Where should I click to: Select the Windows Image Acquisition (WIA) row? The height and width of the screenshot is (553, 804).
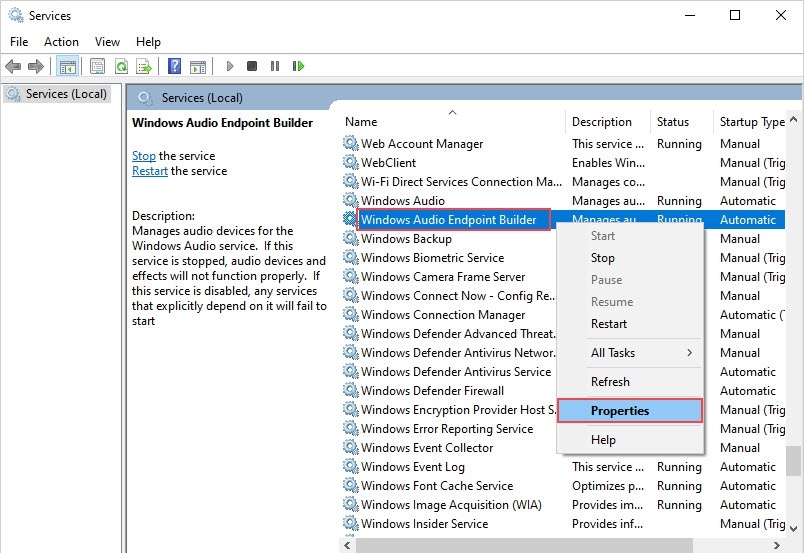564,504
